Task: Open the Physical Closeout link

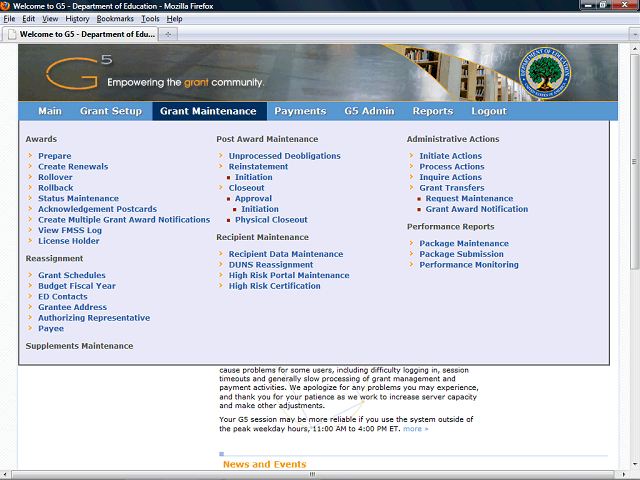Action: pos(271,220)
